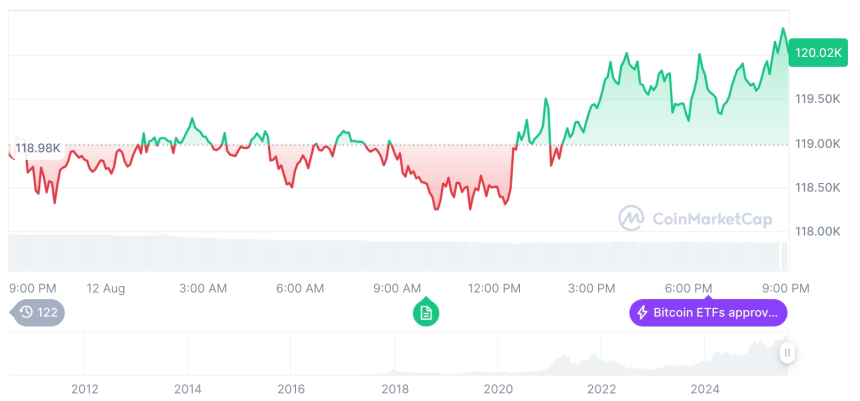This screenshot has height=401, width=860.
Task: Select 2024 on the history timeline
Action: [704, 388]
